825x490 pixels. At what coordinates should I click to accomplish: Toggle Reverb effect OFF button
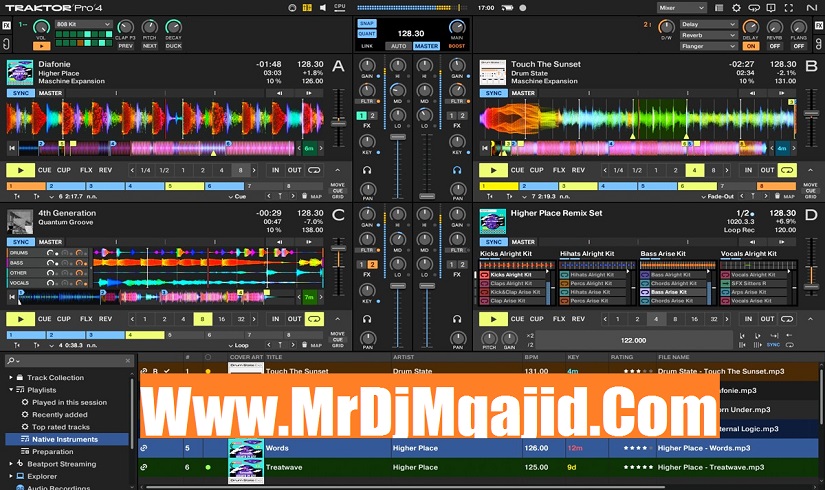coord(774,46)
